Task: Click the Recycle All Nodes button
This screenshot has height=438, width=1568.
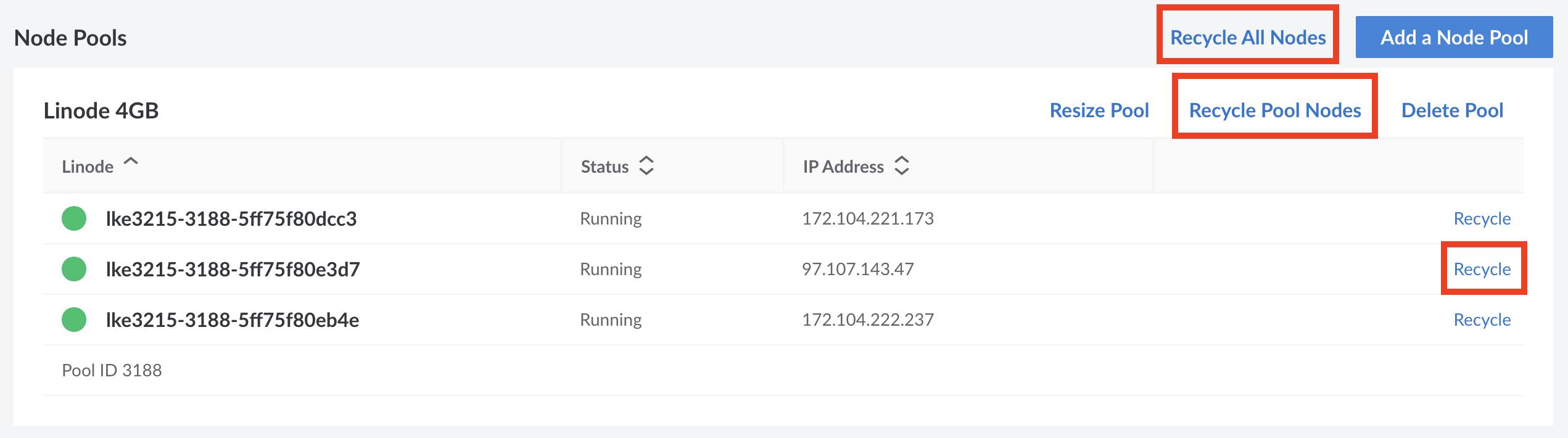Action: point(1247,38)
